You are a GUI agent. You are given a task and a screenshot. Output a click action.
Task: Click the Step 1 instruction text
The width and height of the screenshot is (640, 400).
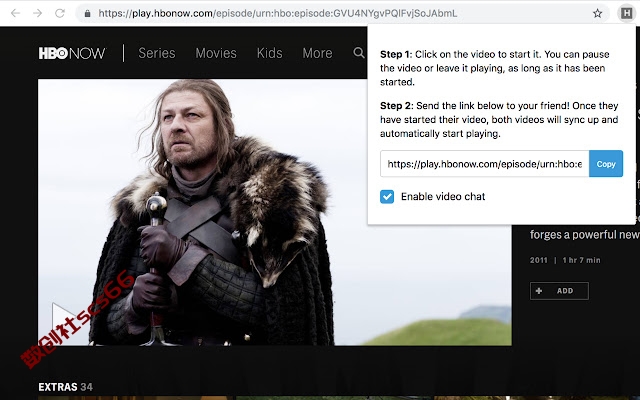pos(495,68)
